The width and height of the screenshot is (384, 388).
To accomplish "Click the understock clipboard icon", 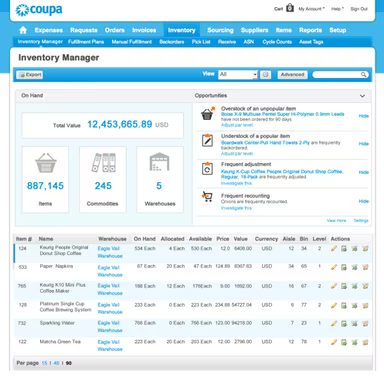I will pyautogui.click(x=208, y=140).
